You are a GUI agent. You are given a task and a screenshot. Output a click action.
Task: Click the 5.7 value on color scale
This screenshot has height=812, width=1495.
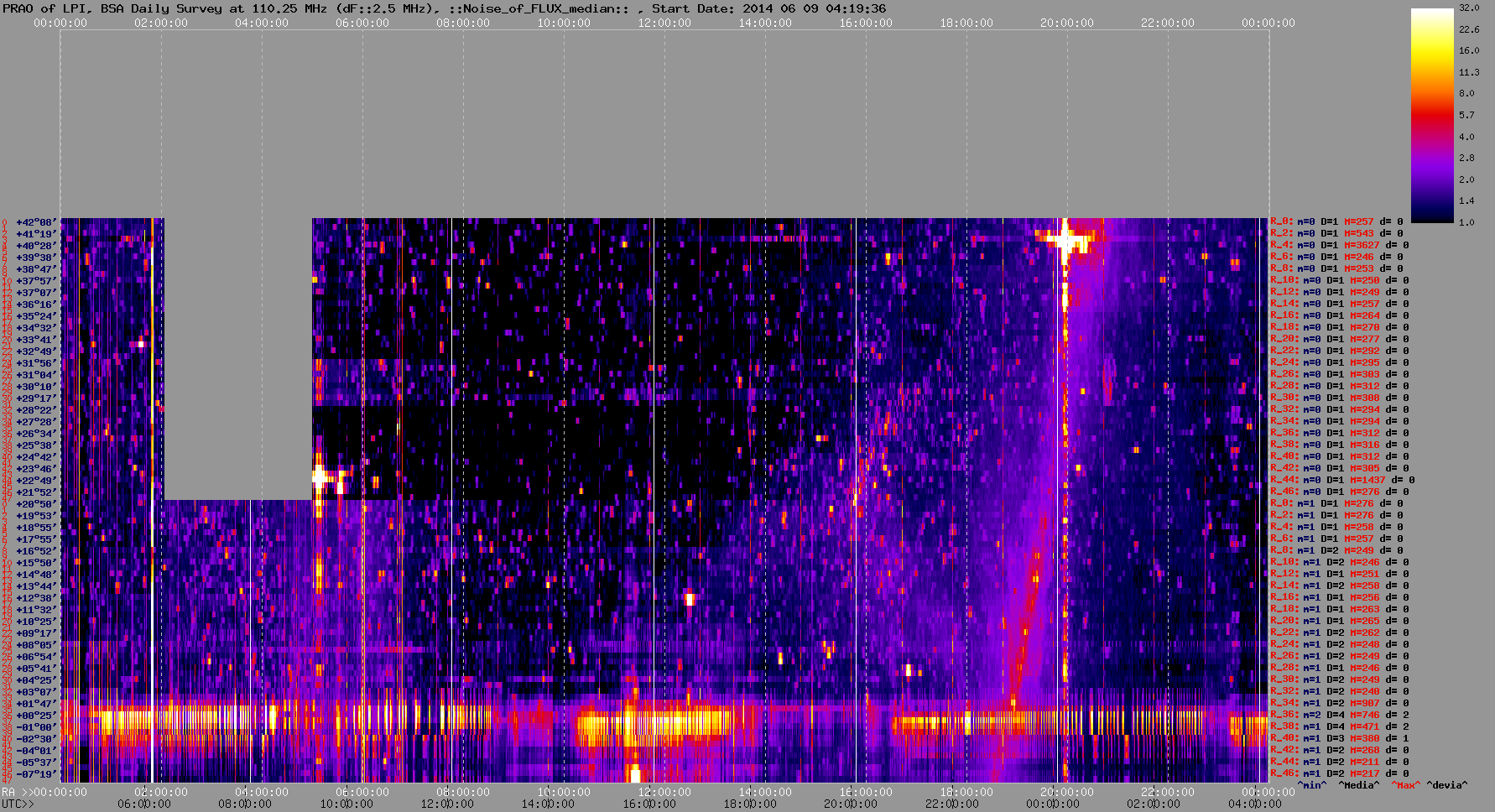(1466, 115)
